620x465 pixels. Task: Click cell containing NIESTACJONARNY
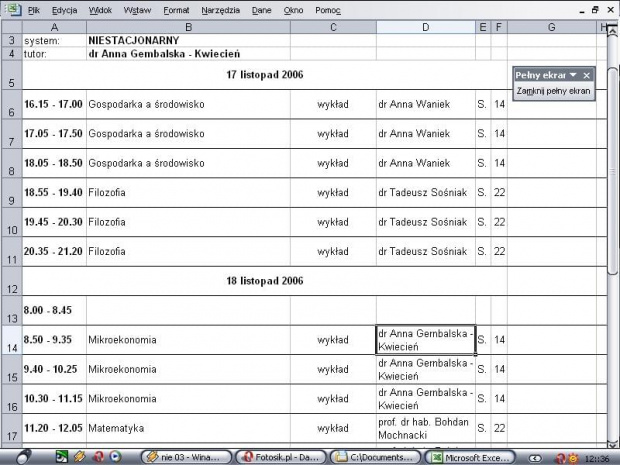pyautogui.click(x=188, y=40)
